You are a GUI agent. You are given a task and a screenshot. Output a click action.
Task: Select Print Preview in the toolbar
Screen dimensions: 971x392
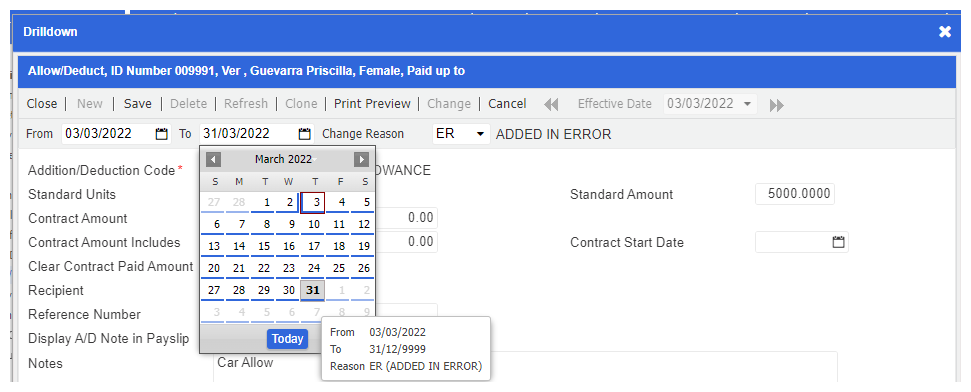(x=372, y=103)
